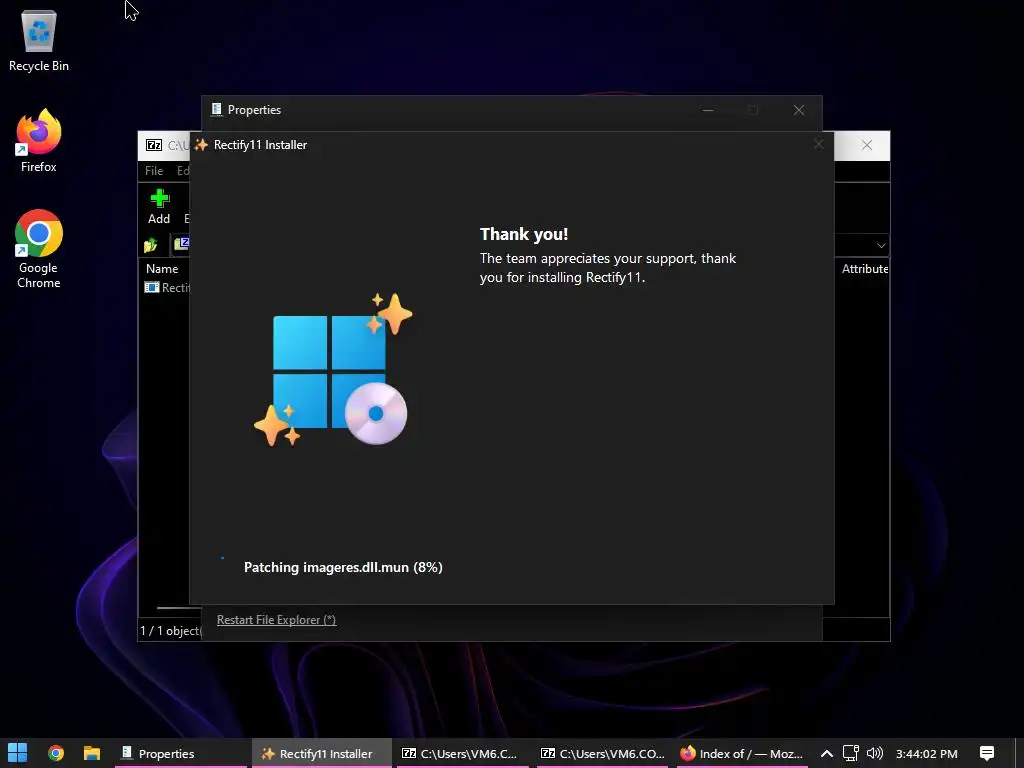
Task: Open File menu in 7-Zip window
Action: (x=154, y=170)
